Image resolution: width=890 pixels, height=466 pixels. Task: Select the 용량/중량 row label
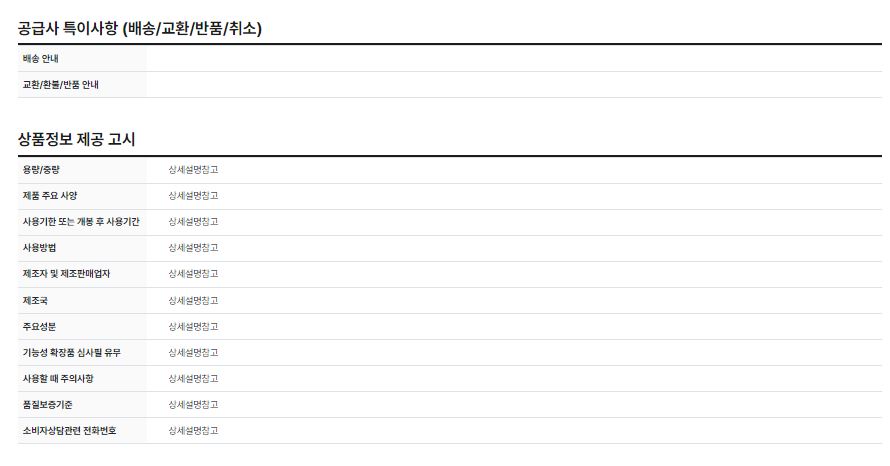(x=41, y=170)
